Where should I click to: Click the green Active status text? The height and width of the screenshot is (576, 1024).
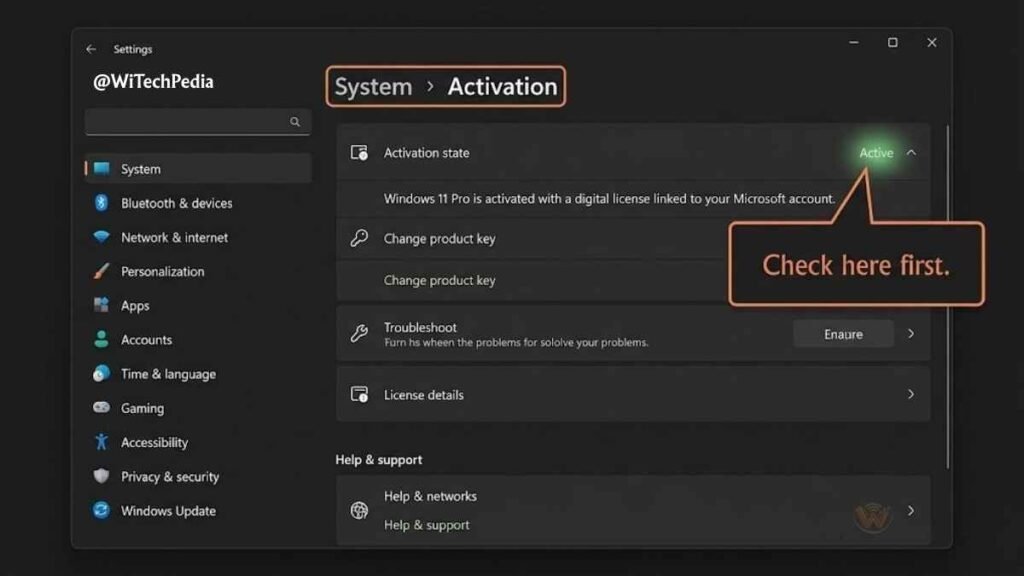pyautogui.click(x=876, y=153)
